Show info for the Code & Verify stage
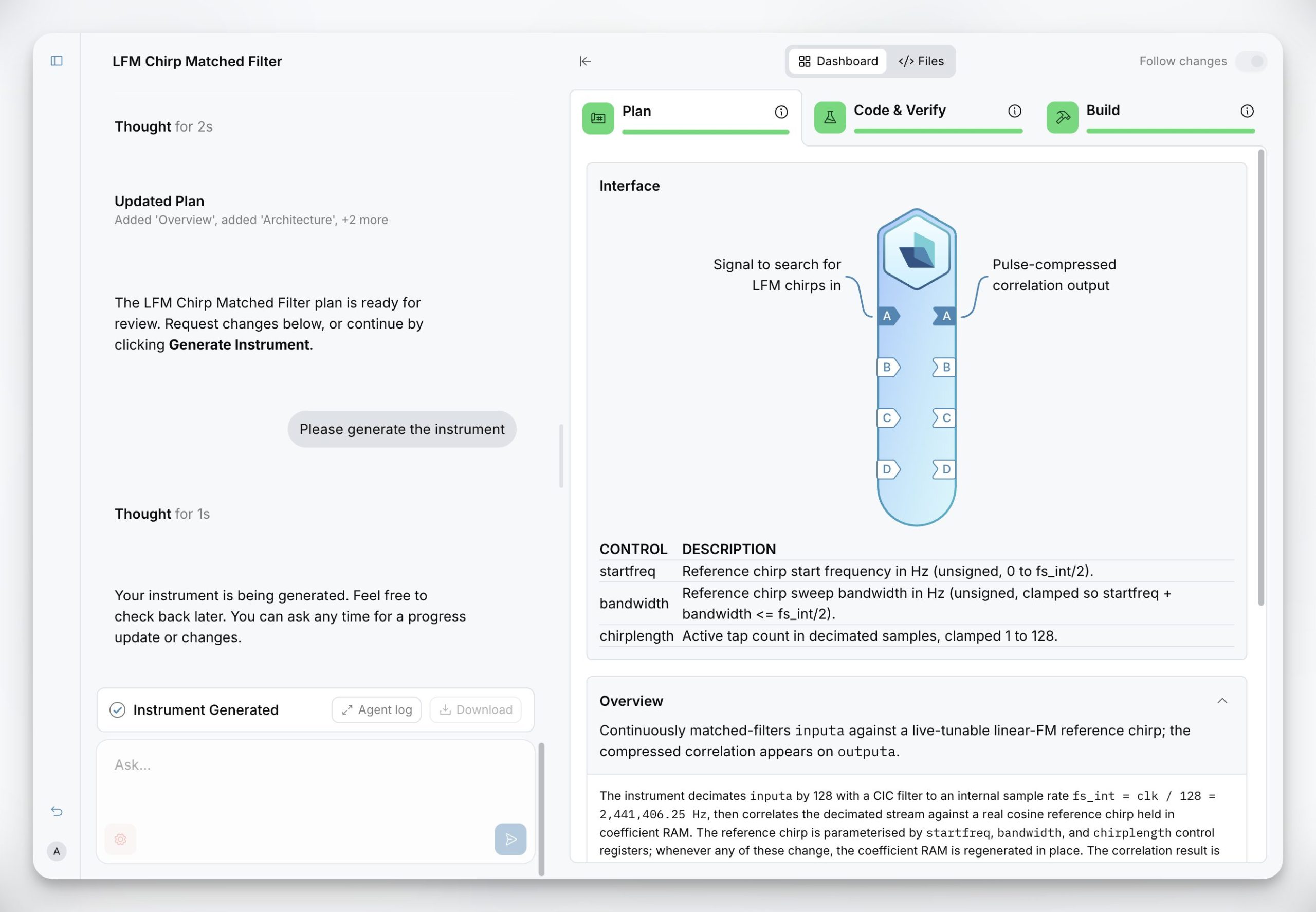 (x=1014, y=111)
